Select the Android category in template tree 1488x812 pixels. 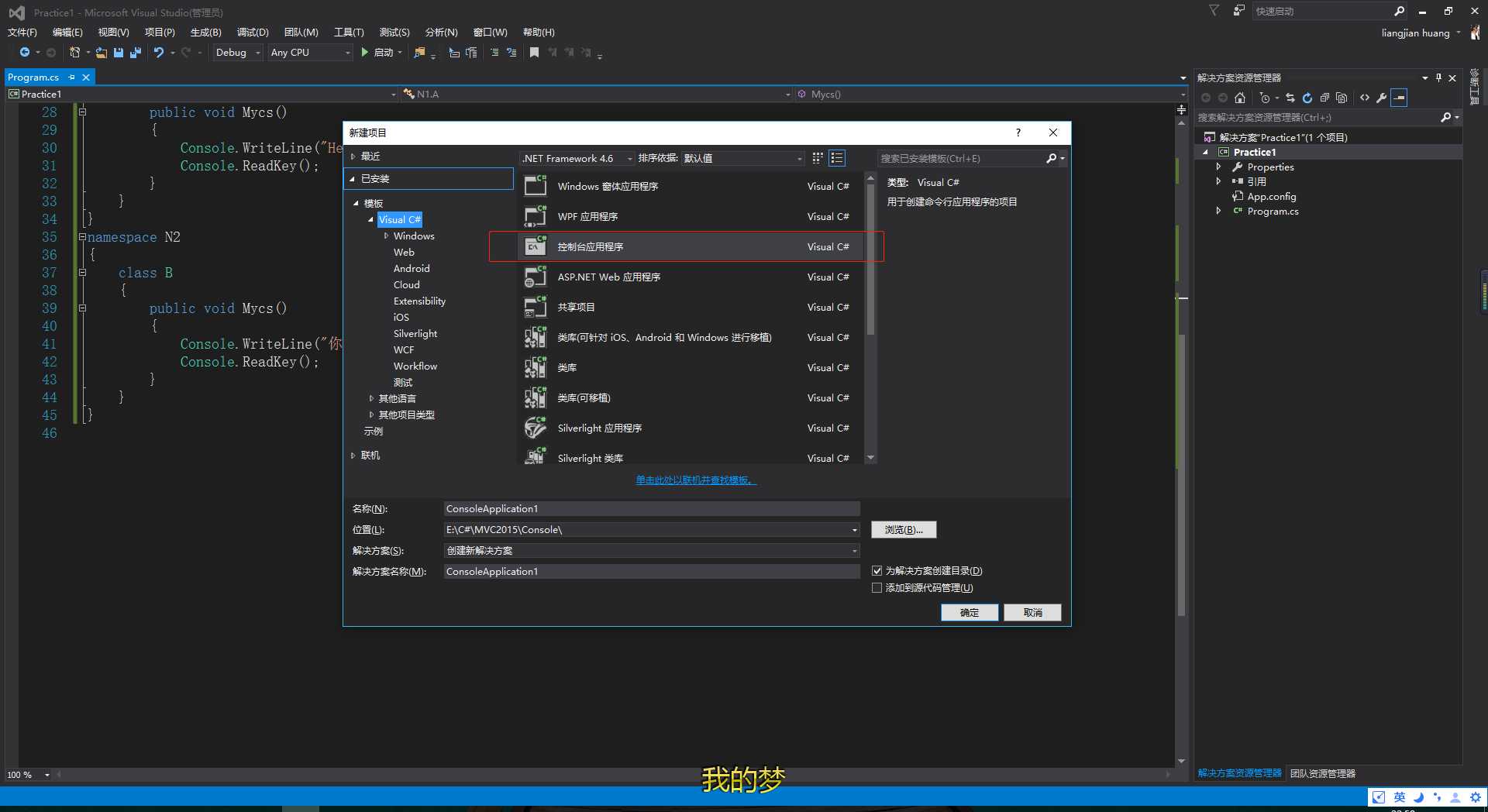(412, 269)
